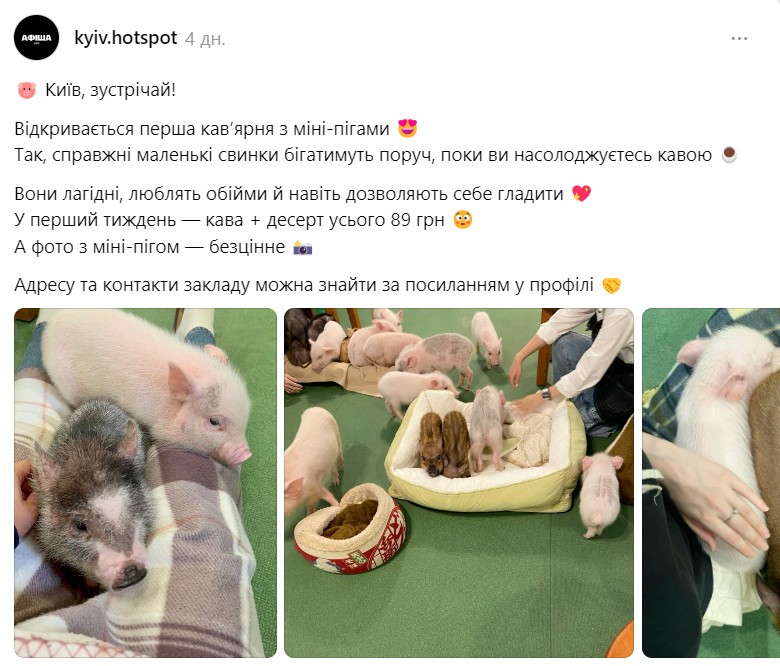Click the handshake emoji after профілі
Image resolution: width=780 pixels, height=666 pixels.
[x=611, y=285]
